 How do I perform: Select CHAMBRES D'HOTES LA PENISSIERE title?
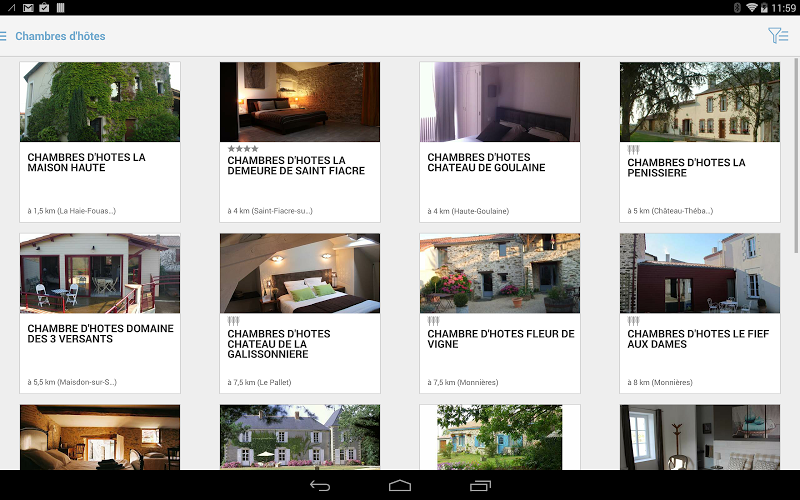click(x=686, y=167)
